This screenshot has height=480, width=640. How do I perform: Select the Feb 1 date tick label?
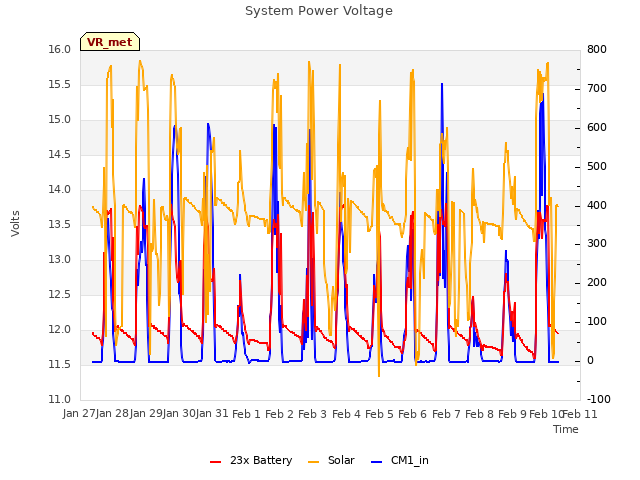pos(246,414)
